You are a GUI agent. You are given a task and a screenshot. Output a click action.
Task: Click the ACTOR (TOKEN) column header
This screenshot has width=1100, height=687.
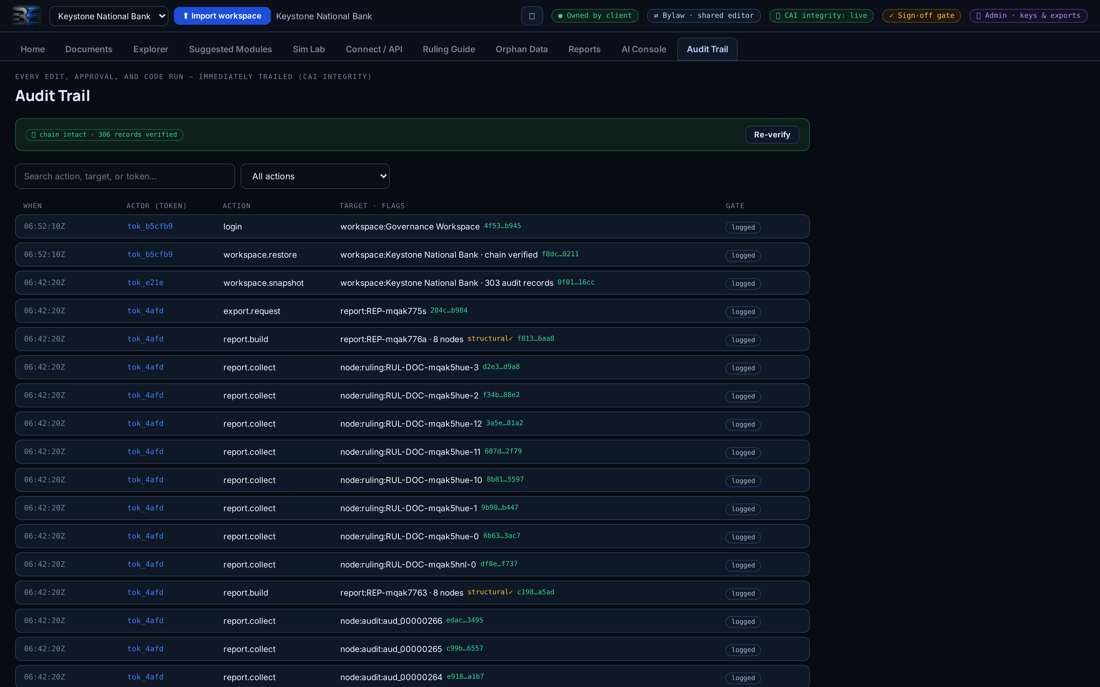point(156,206)
